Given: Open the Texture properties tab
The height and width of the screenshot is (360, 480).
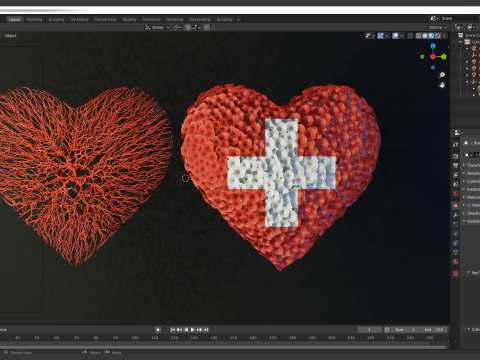Looking at the screenshot, I should click(456, 273).
